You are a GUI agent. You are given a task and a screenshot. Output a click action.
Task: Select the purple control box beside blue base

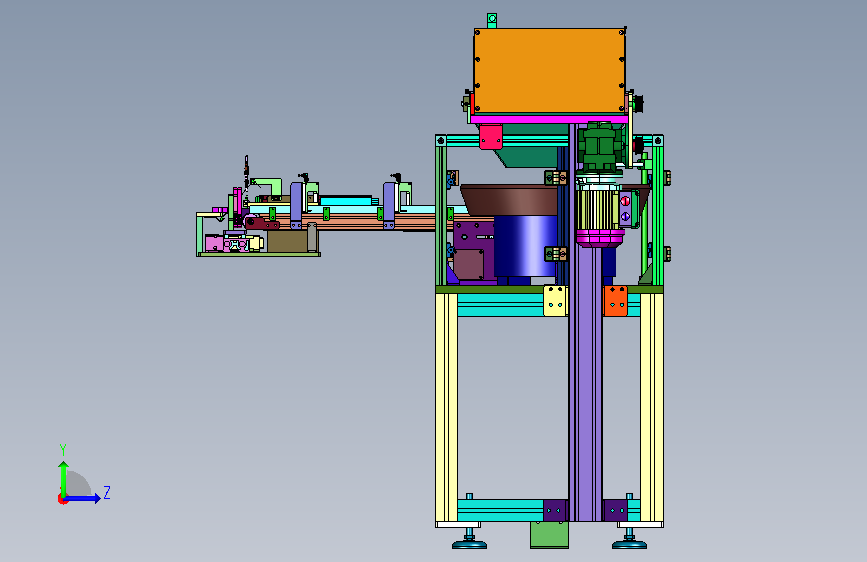[x=474, y=252]
